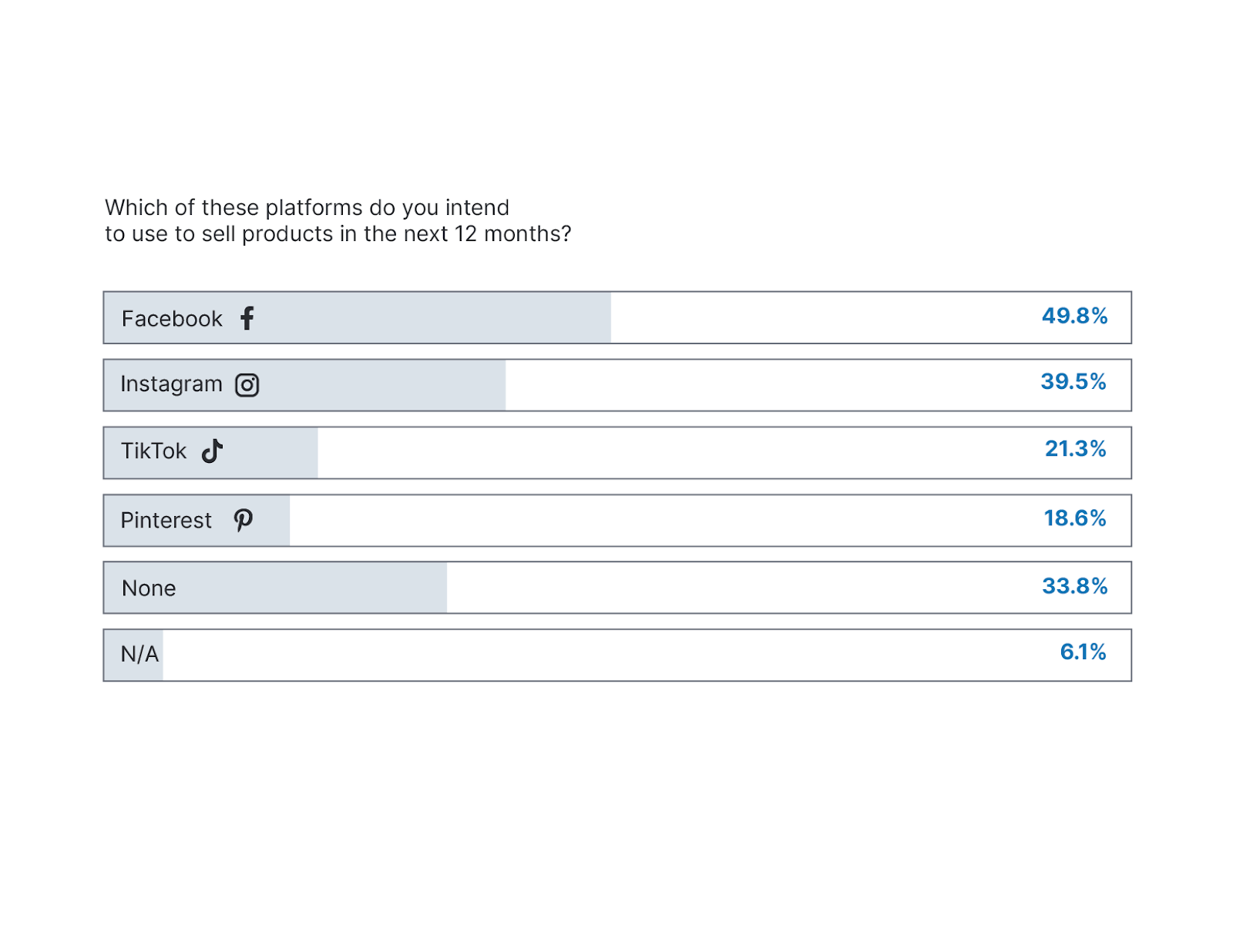Click the Facebook logo icon
Image resolution: width=1233 pixels, height=952 pixels.
click(x=247, y=318)
